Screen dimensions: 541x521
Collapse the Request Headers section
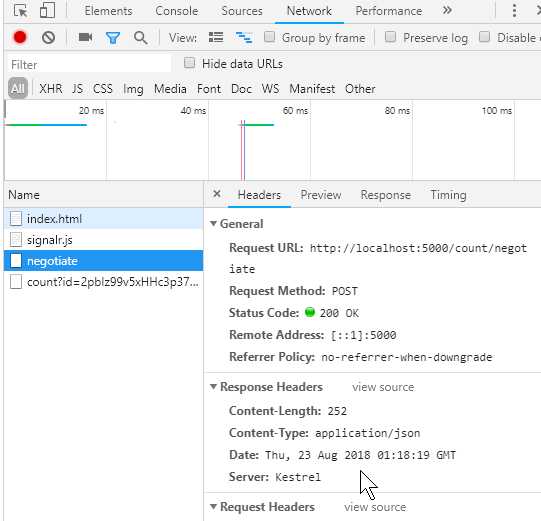213,507
